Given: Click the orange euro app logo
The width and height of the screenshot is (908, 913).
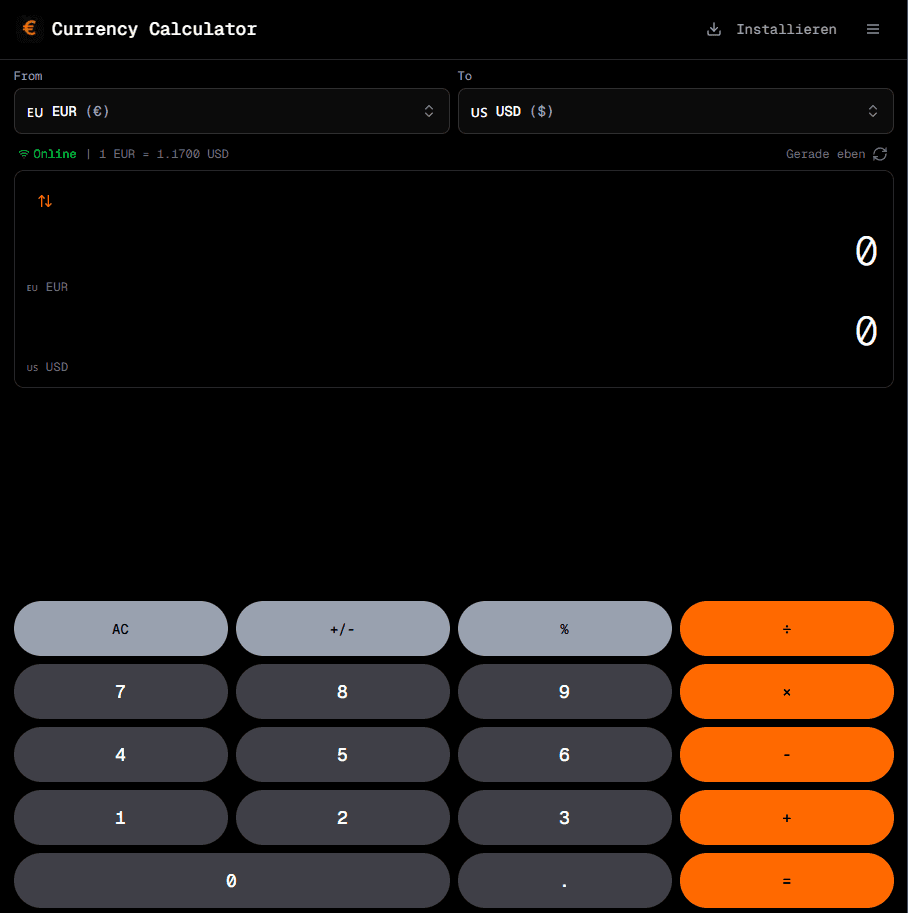Looking at the screenshot, I should click(30, 29).
